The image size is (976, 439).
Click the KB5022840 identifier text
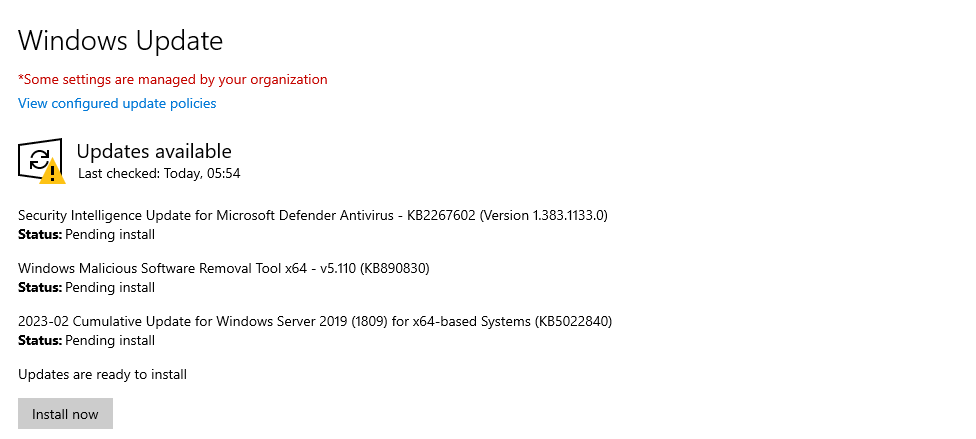click(569, 321)
